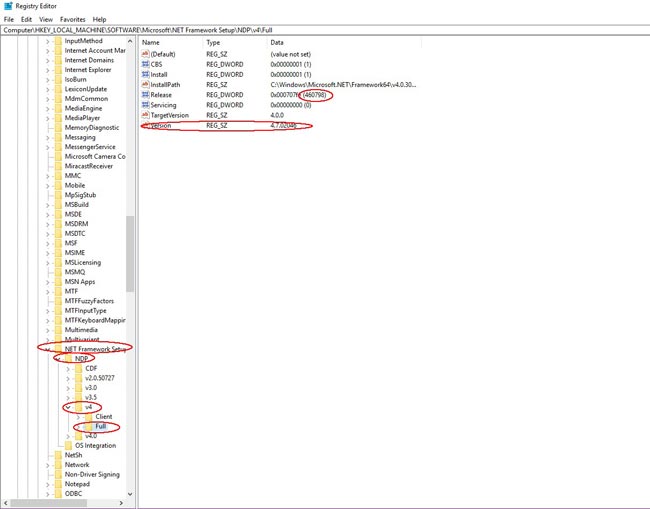Screen dimensions: 650x509
Task: Expand the MSLicensing key
Action: click(47, 262)
